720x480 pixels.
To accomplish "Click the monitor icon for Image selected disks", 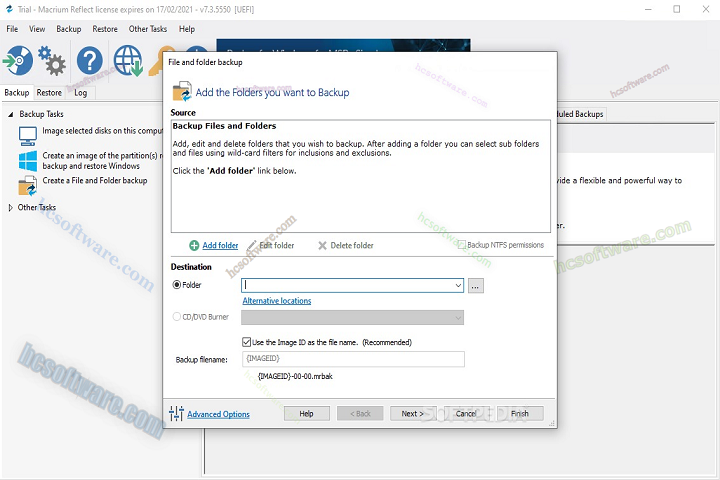I will pyautogui.click(x=28, y=136).
